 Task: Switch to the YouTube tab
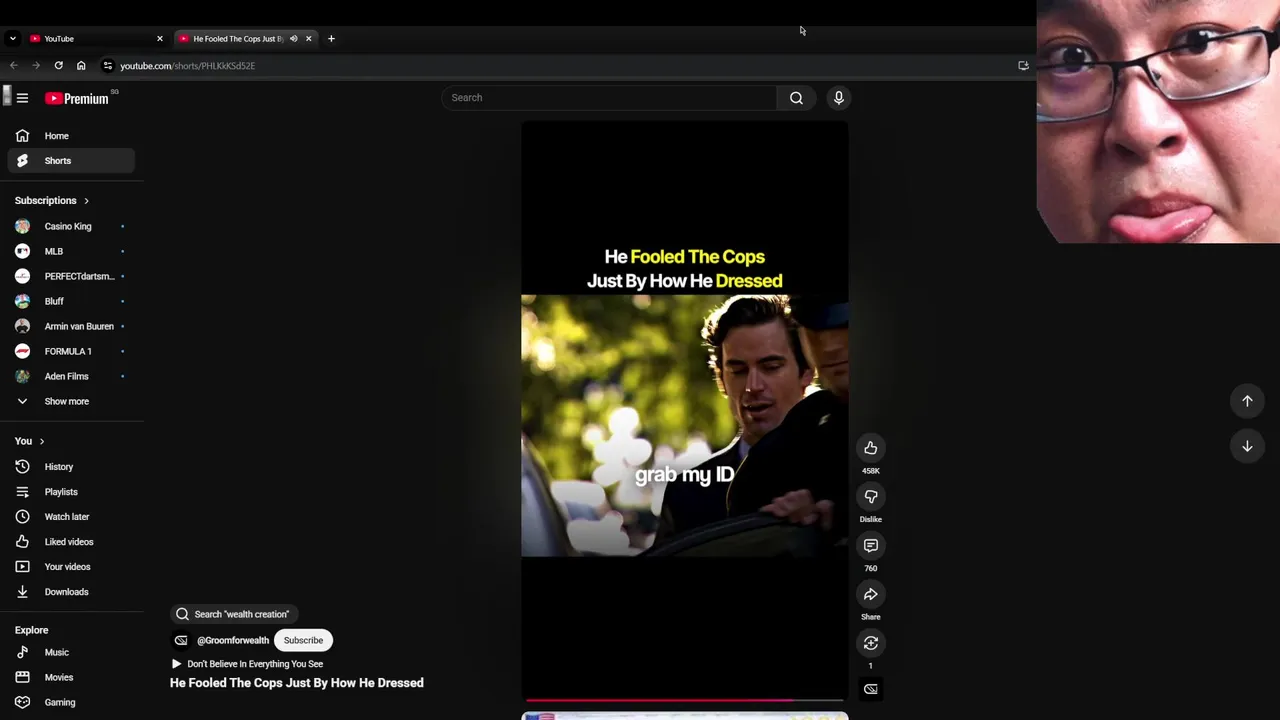click(x=95, y=39)
